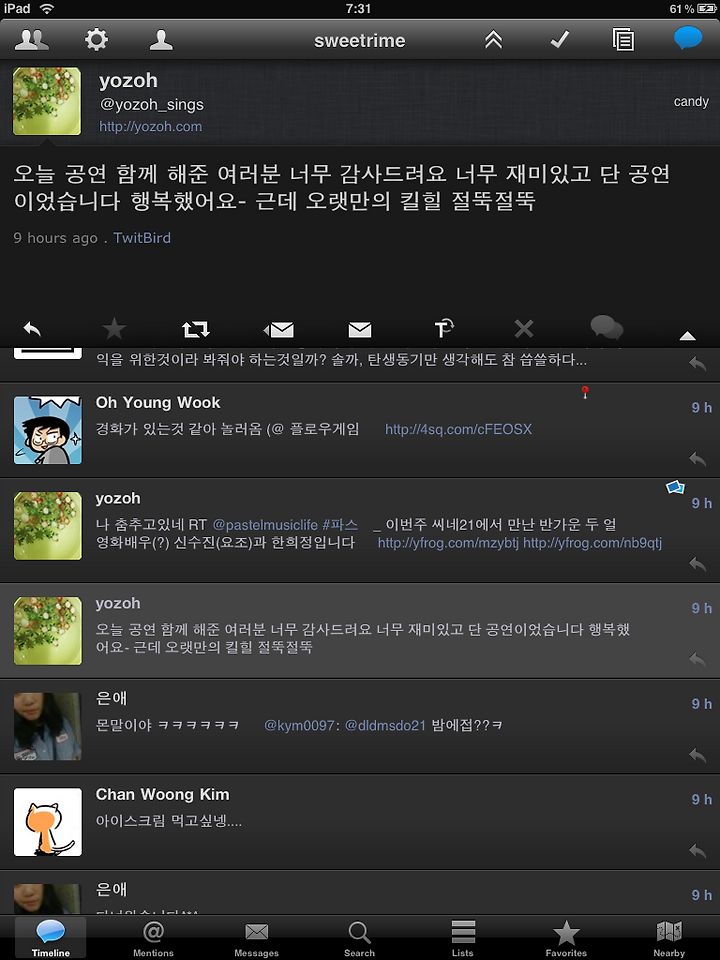Tap the reply arrow in tweet action bar
720x960 pixels.
[x=32, y=329]
